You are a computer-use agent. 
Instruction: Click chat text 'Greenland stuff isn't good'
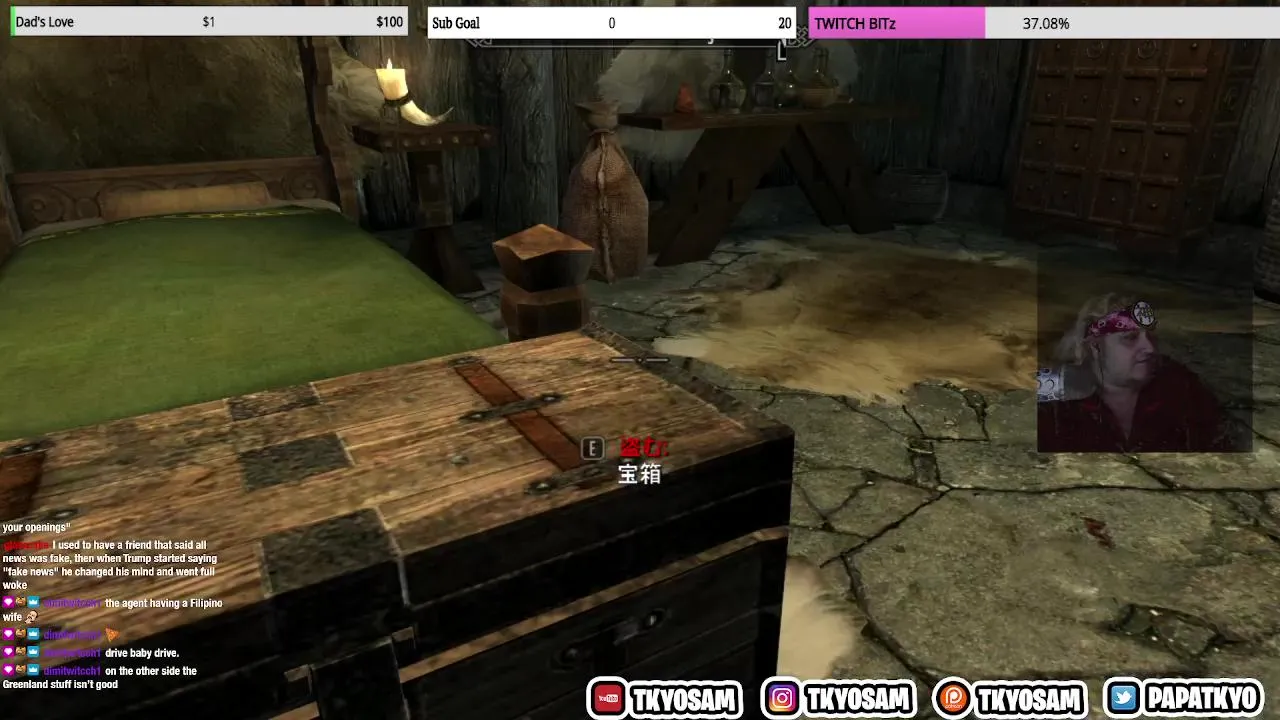(x=60, y=684)
